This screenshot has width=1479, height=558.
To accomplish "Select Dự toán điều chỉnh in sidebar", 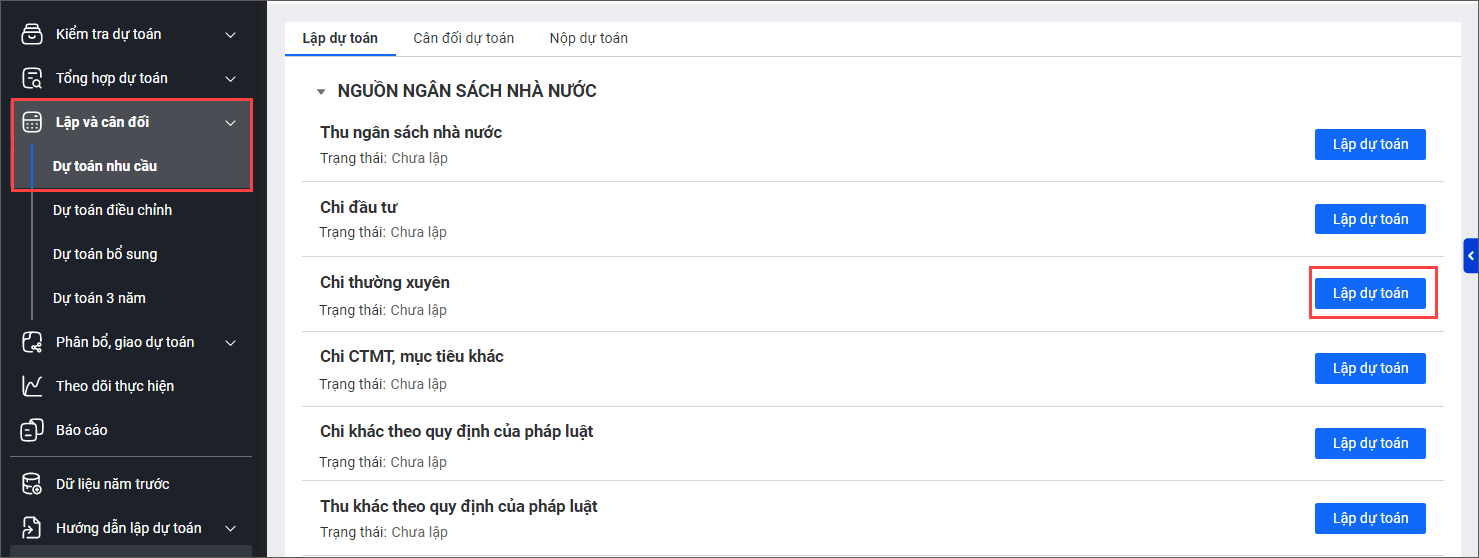I will pos(112,210).
